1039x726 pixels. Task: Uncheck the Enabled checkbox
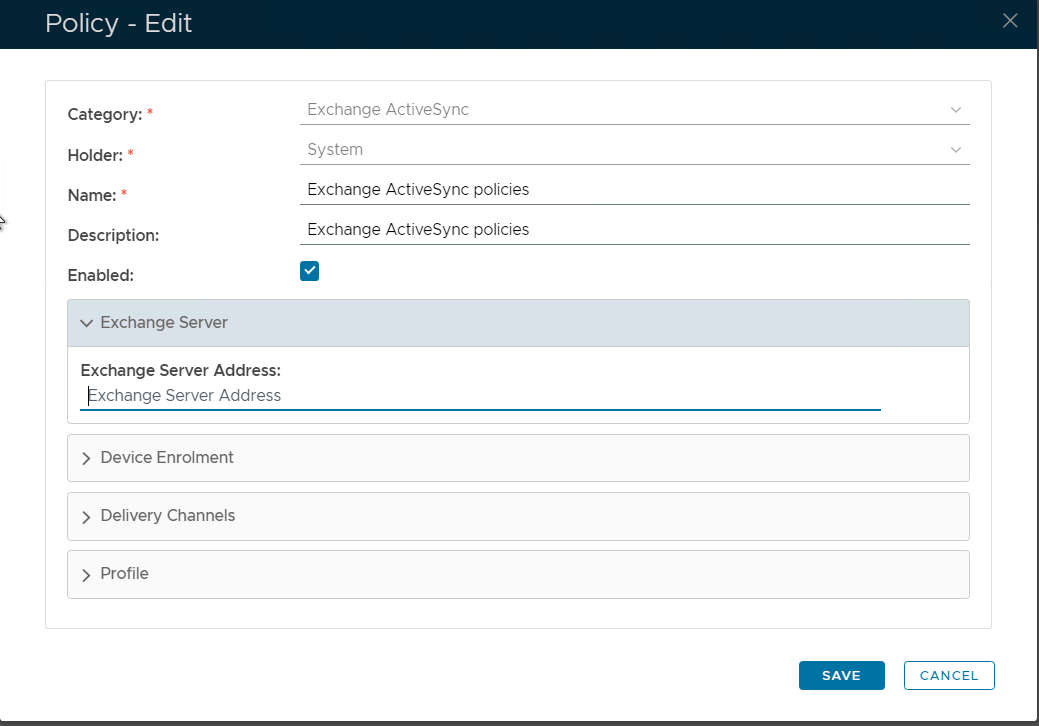click(x=309, y=271)
